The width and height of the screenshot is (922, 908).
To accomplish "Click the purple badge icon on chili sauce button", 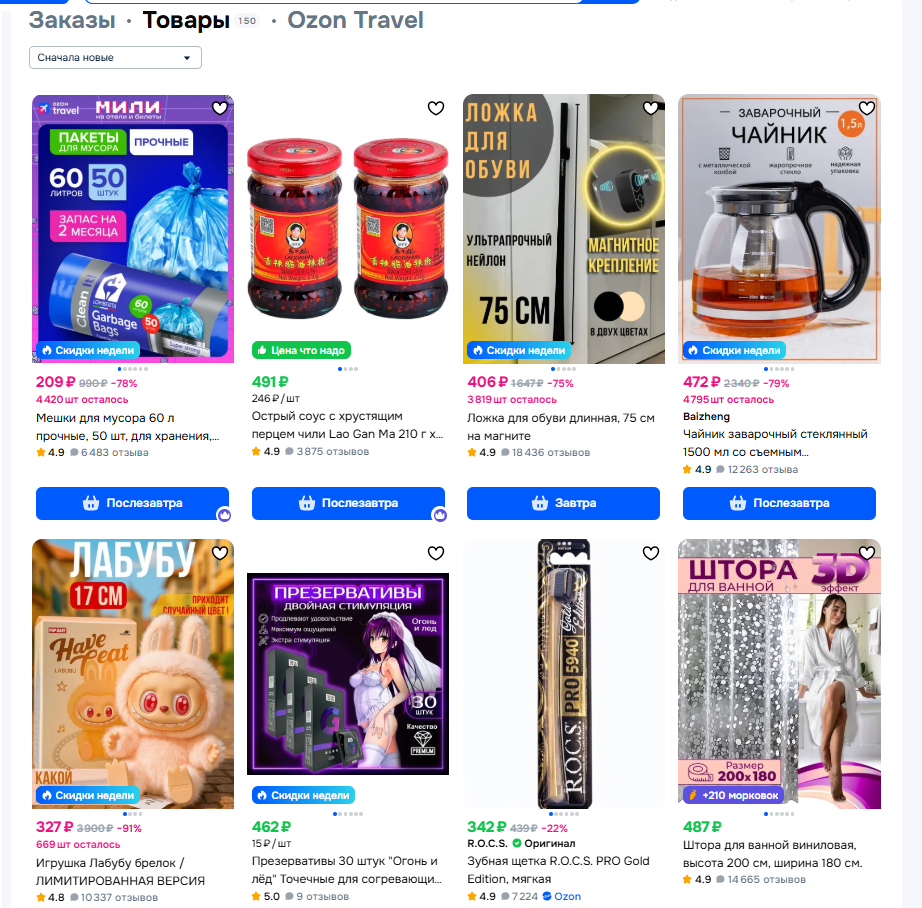I will click(x=440, y=515).
